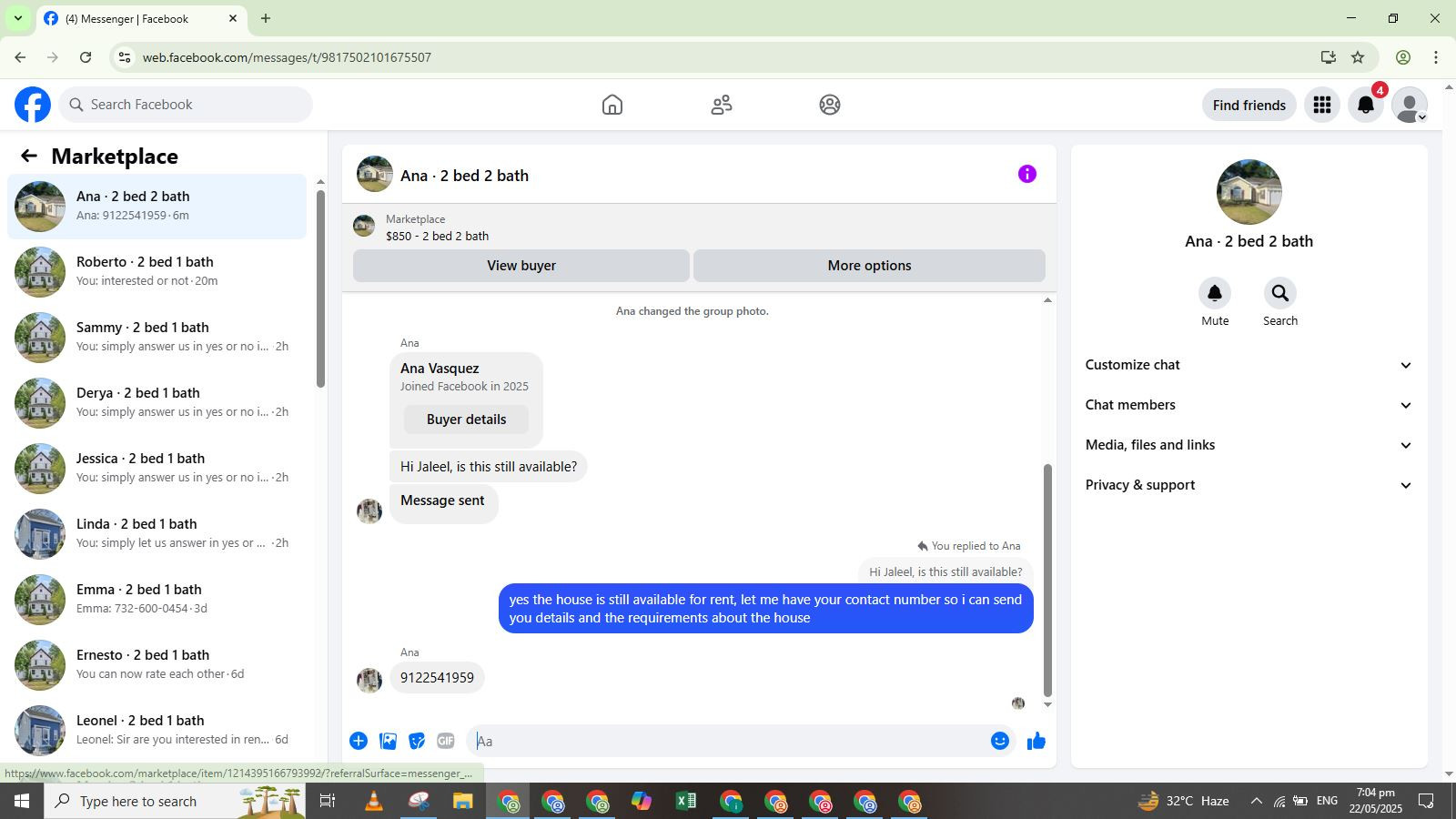This screenshot has height=819, width=1456.
Task: Expand the Chat members section
Action: [1249, 405]
